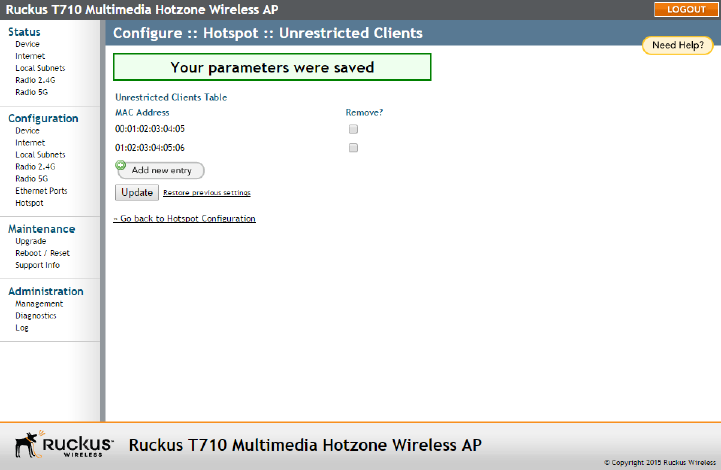Screen dimensions: 721x470
Task: Click the green plus icon on Add new entry
Action: (x=120, y=165)
